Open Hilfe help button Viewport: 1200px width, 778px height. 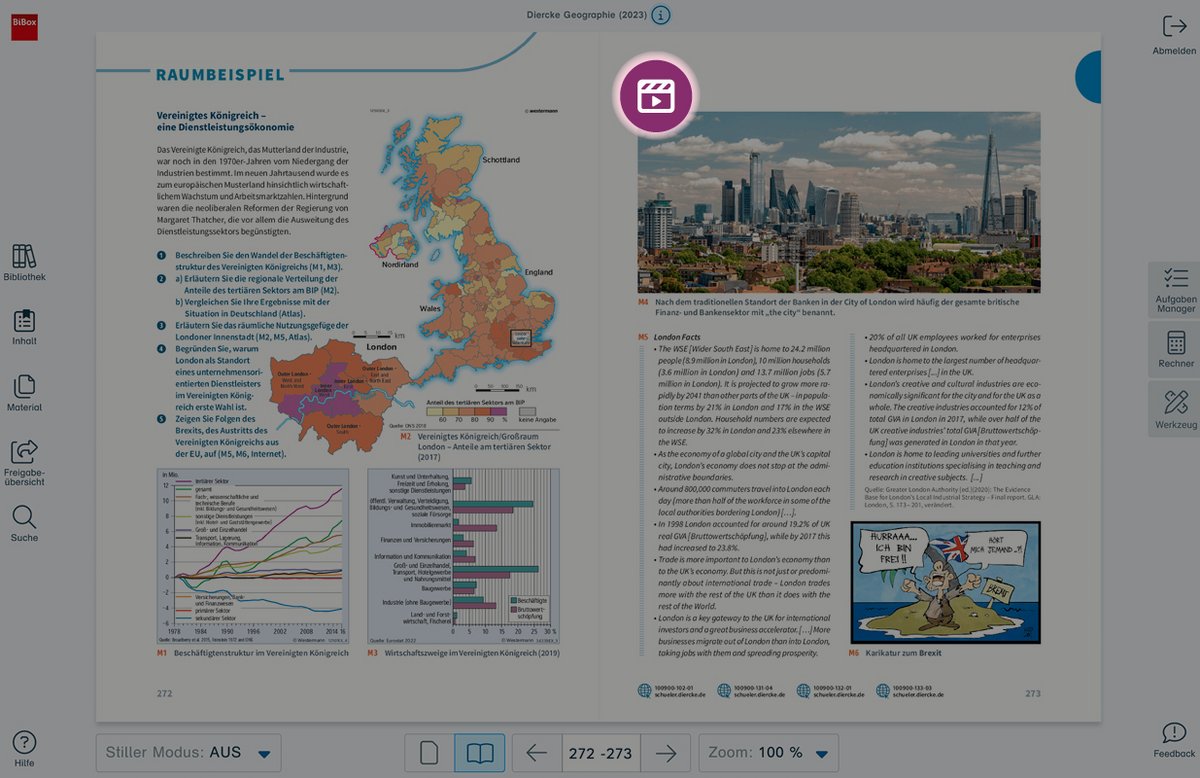coord(24,749)
